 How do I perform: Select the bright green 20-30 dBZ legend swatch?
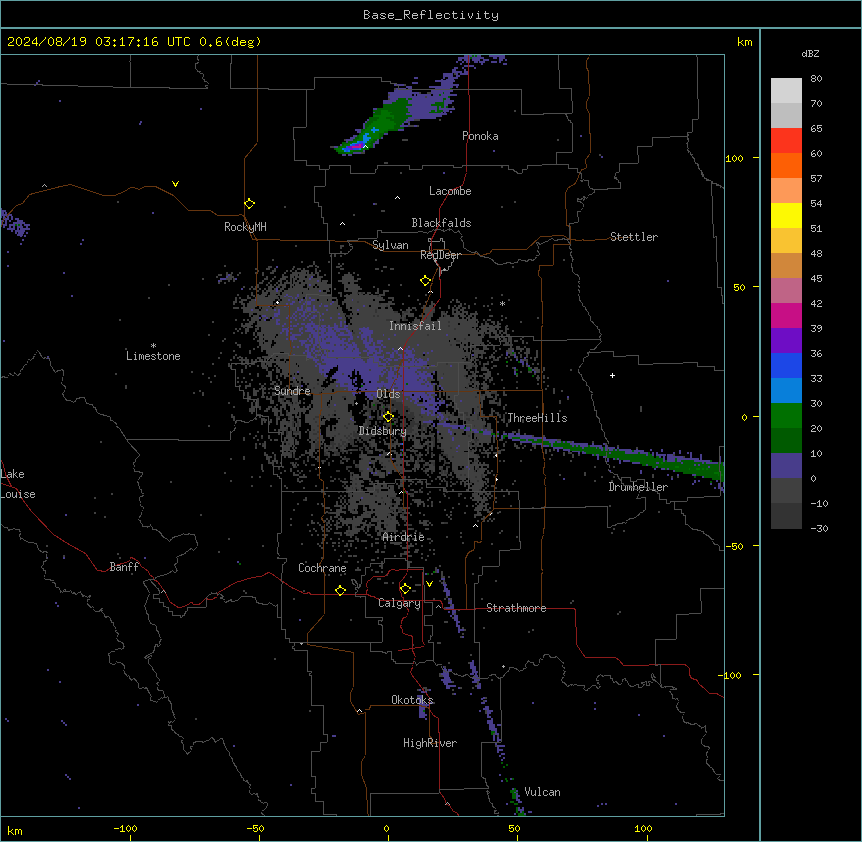pos(786,416)
